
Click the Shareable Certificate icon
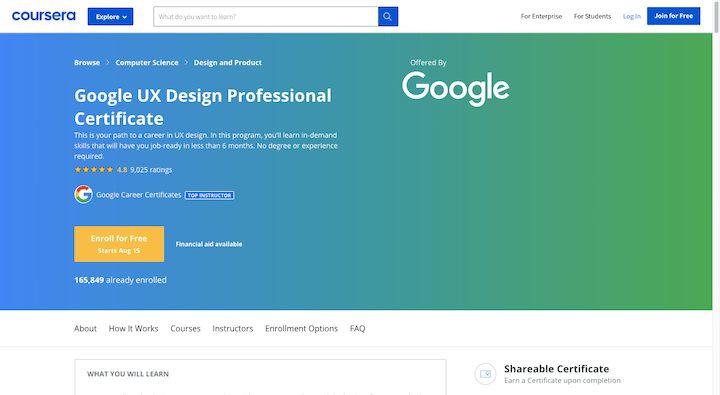click(485, 374)
